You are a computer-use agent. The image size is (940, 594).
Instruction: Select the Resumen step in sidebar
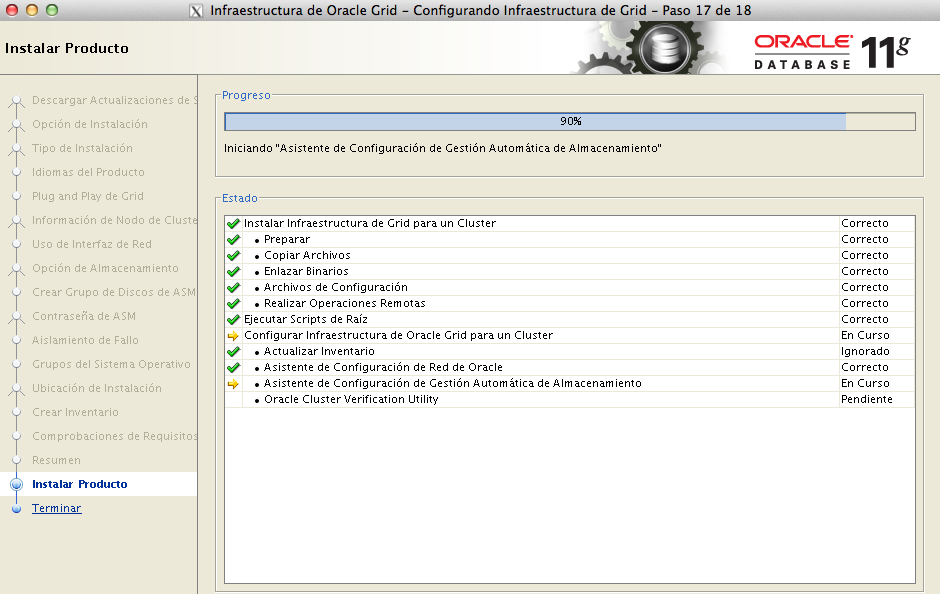(x=56, y=460)
